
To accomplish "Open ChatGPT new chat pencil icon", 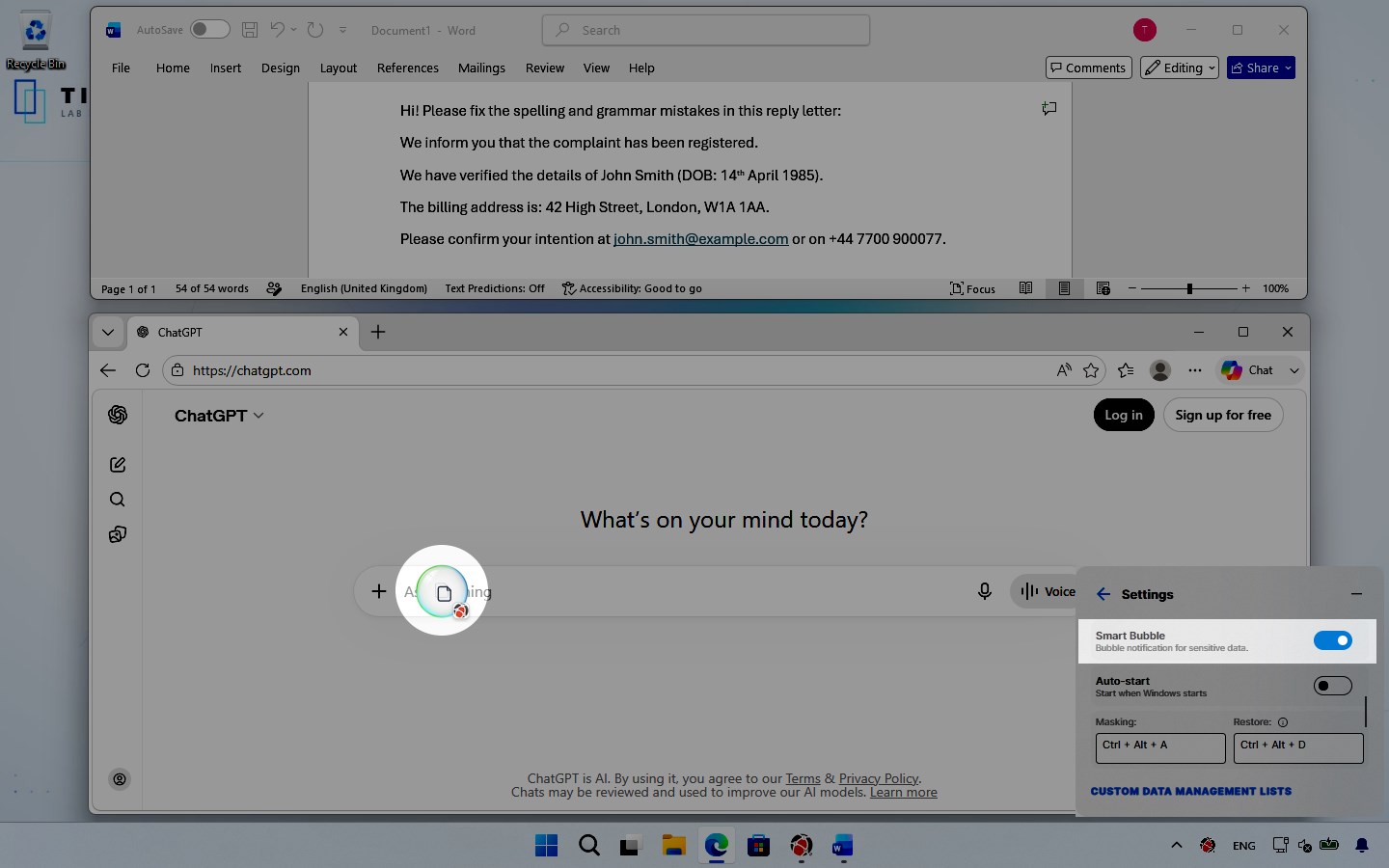I will tap(118, 465).
